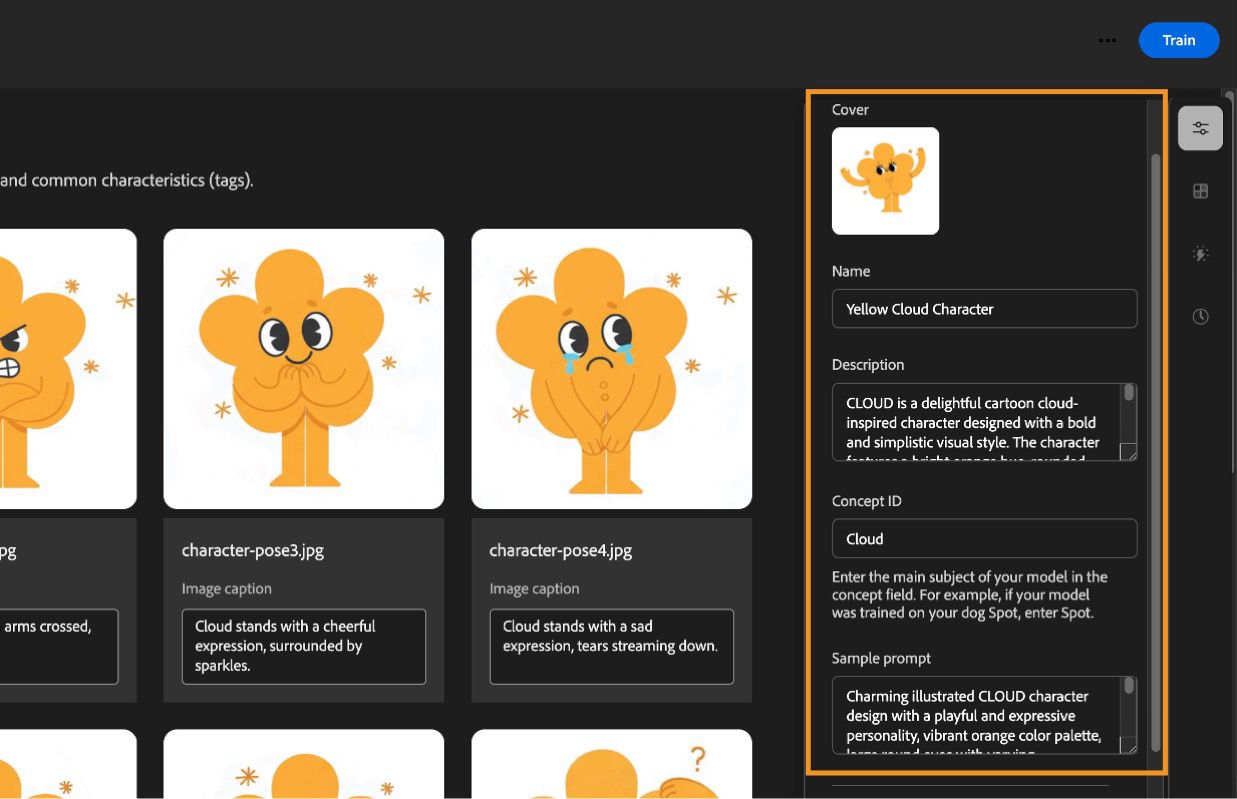This screenshot has height=799, width=1237.
Task: Open the cheerful character-pose3.jpg image
Action: (x=303, y=367)
